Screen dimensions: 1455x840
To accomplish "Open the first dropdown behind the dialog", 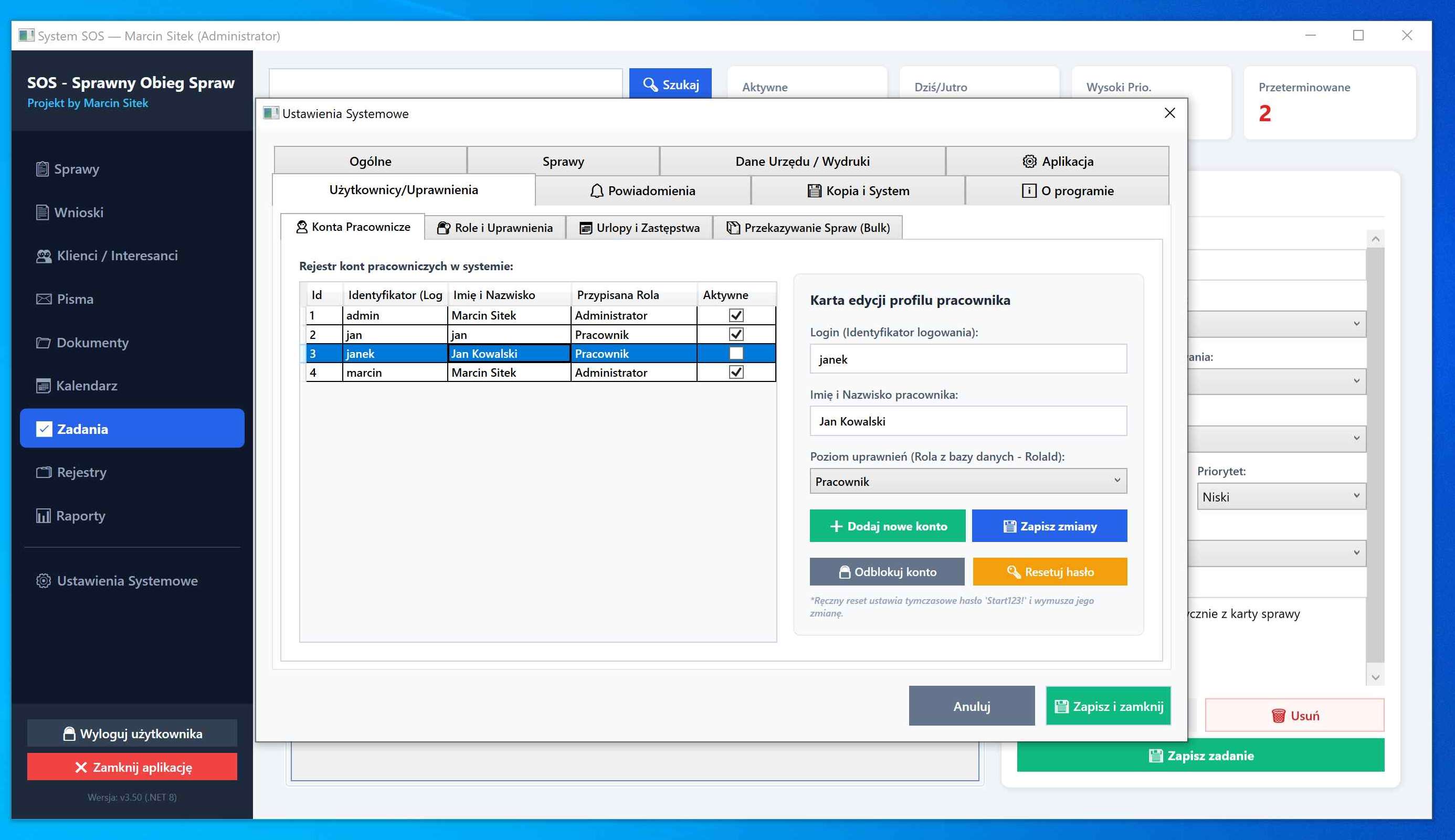I will pyautogui.click(x=1277, y=324).
